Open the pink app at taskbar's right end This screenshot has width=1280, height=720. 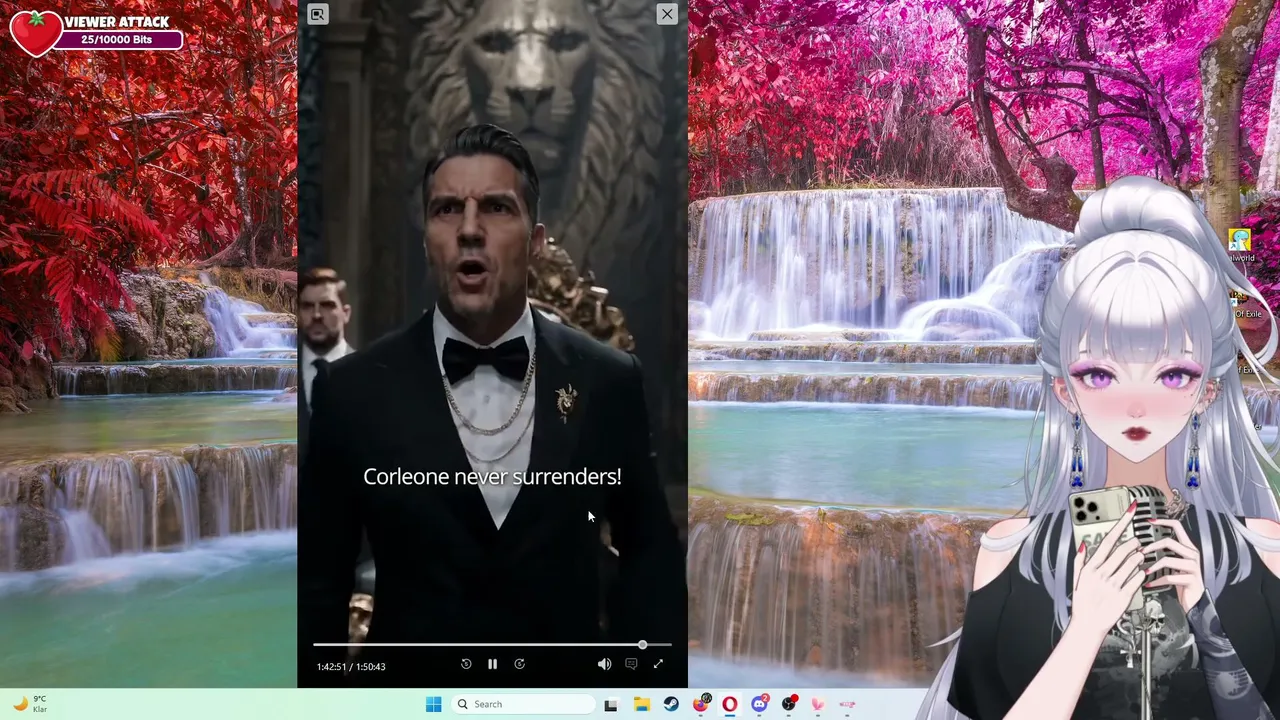point(847,704)
